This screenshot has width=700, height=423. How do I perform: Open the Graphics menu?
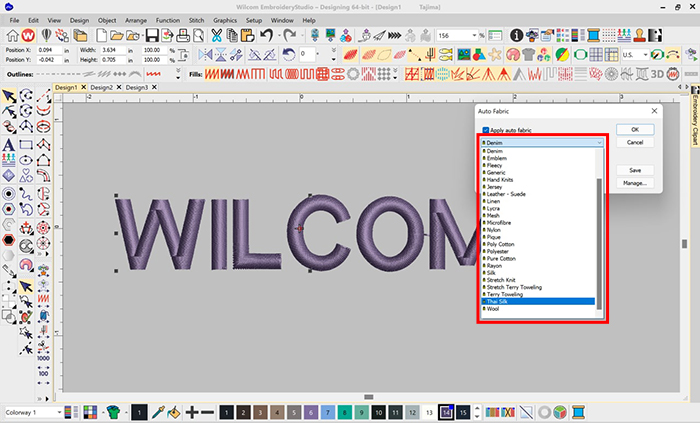(225, 21)
